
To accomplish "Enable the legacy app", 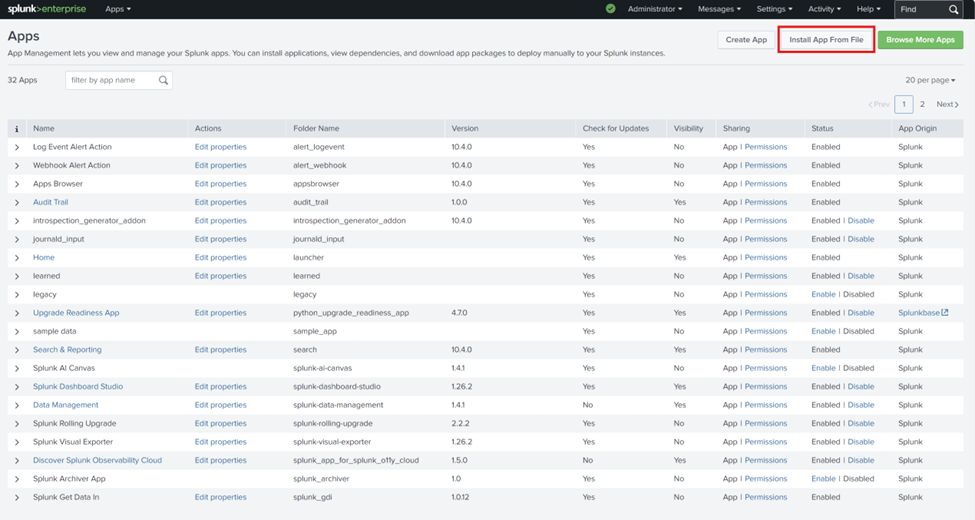I will point(823,295).
